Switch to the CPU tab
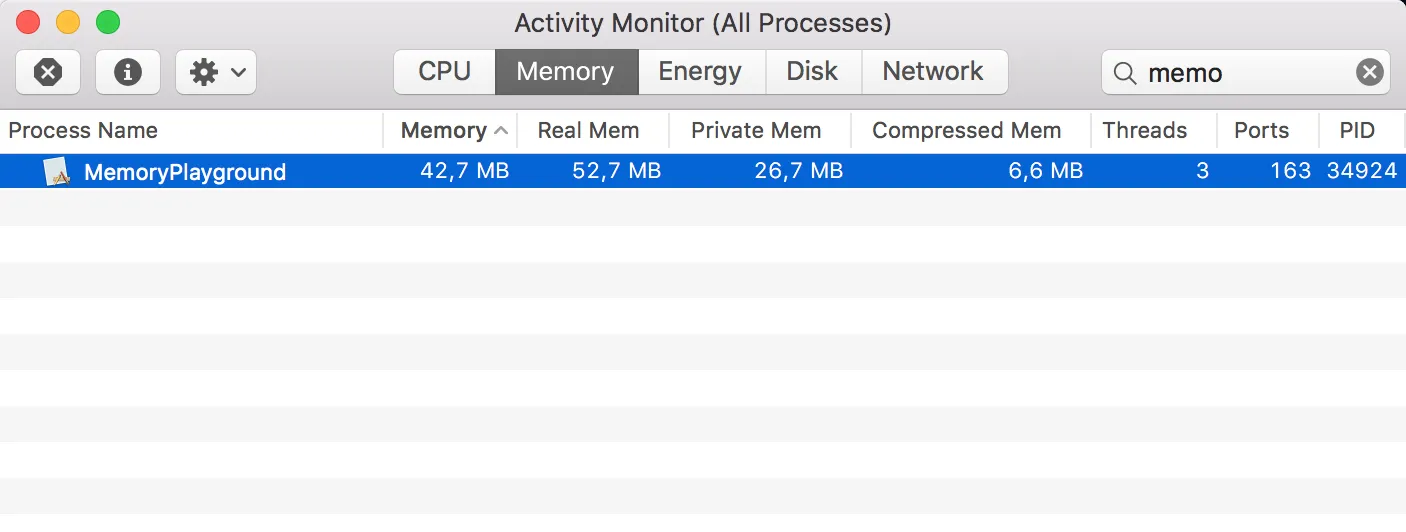 click(444, 72)
